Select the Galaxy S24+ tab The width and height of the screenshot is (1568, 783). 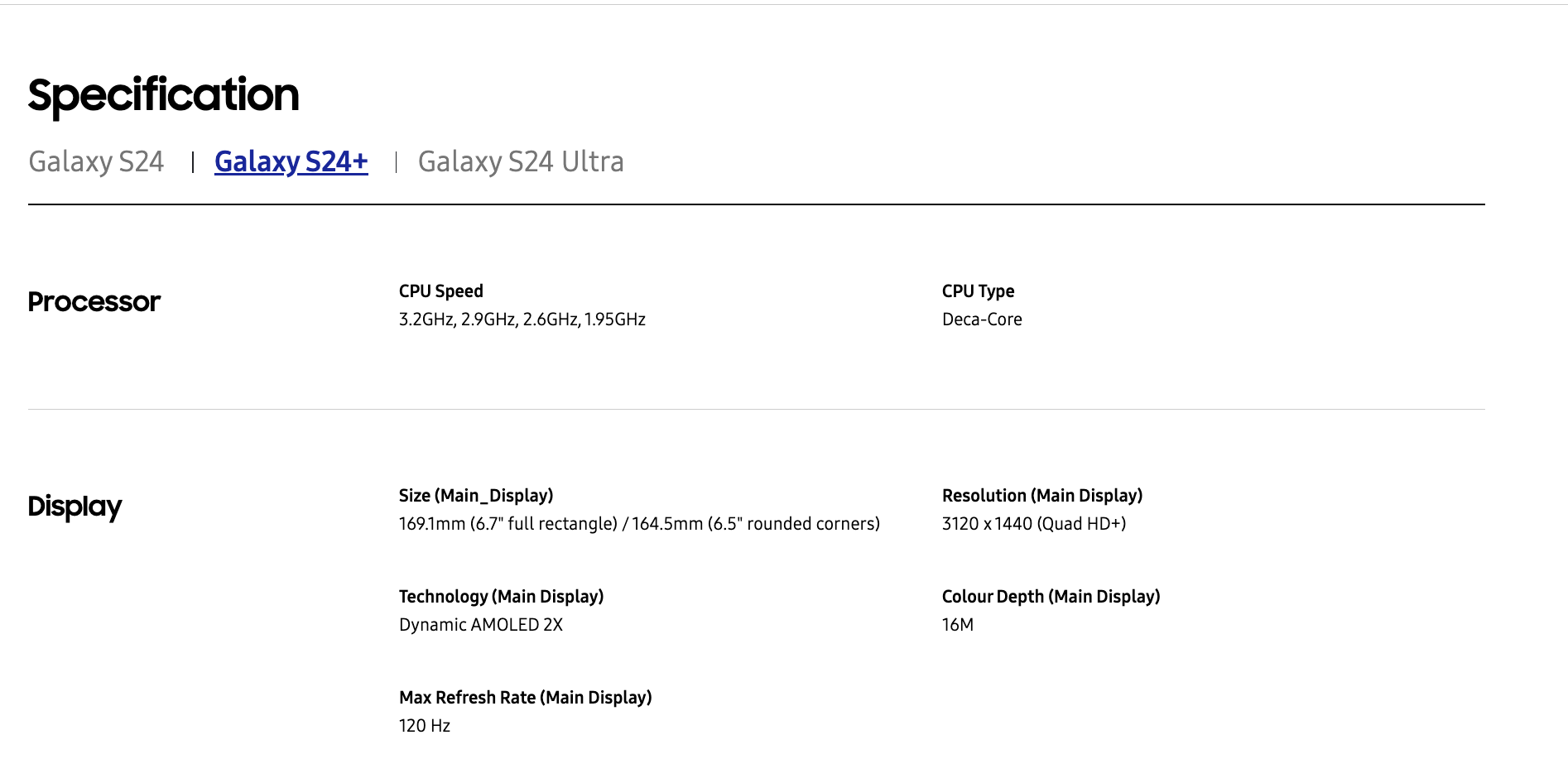point(291,161)
